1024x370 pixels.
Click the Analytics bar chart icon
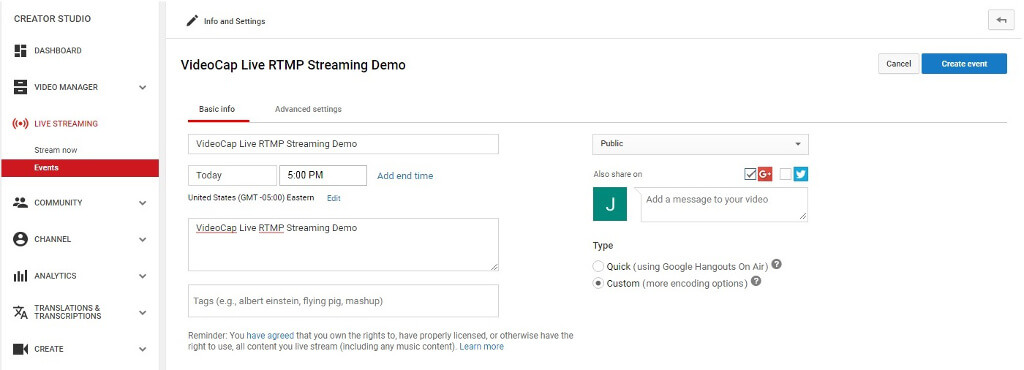[20, 276]
